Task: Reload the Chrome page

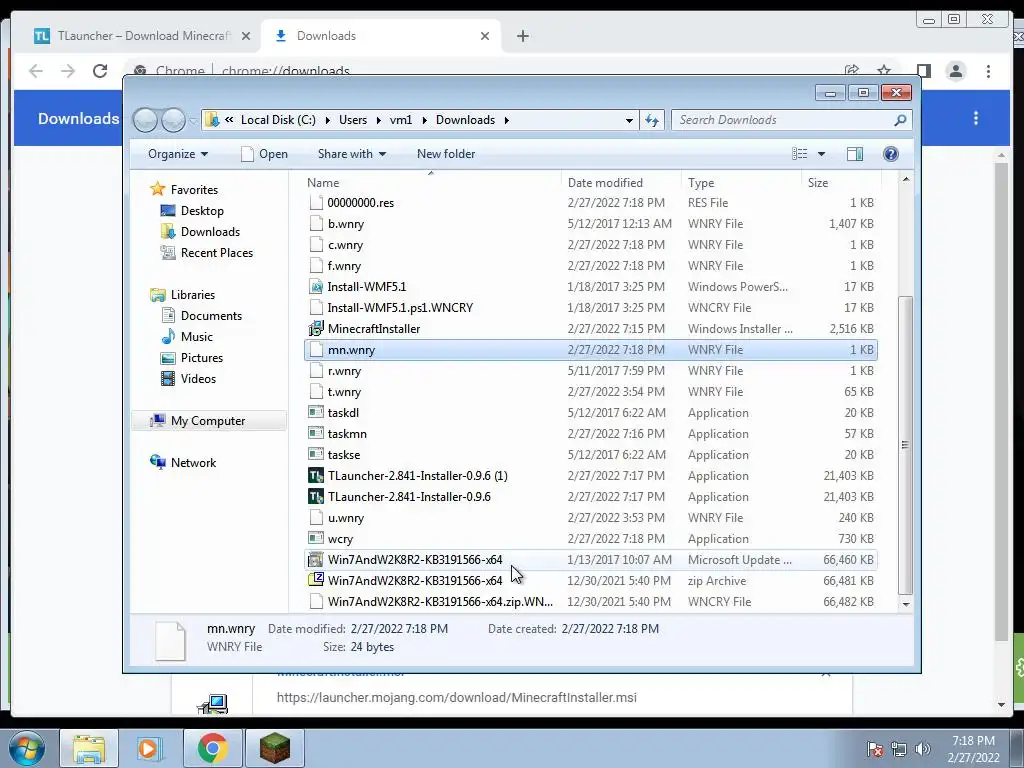Action: click(100, 71)
